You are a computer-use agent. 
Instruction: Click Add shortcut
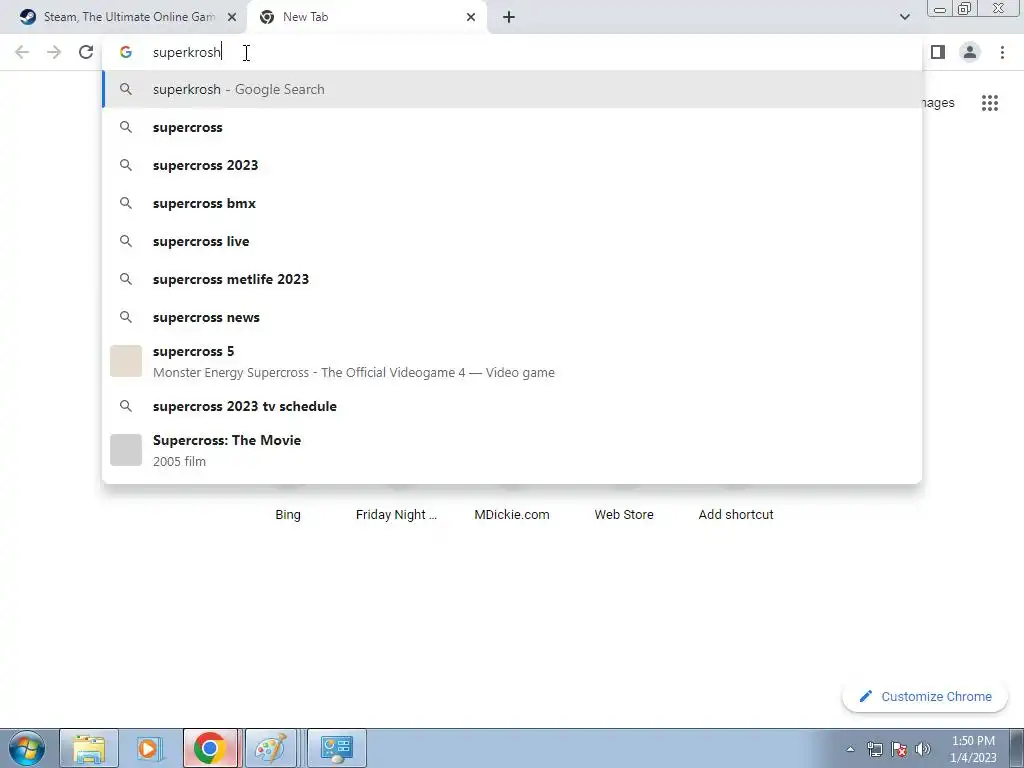point(736,515)
